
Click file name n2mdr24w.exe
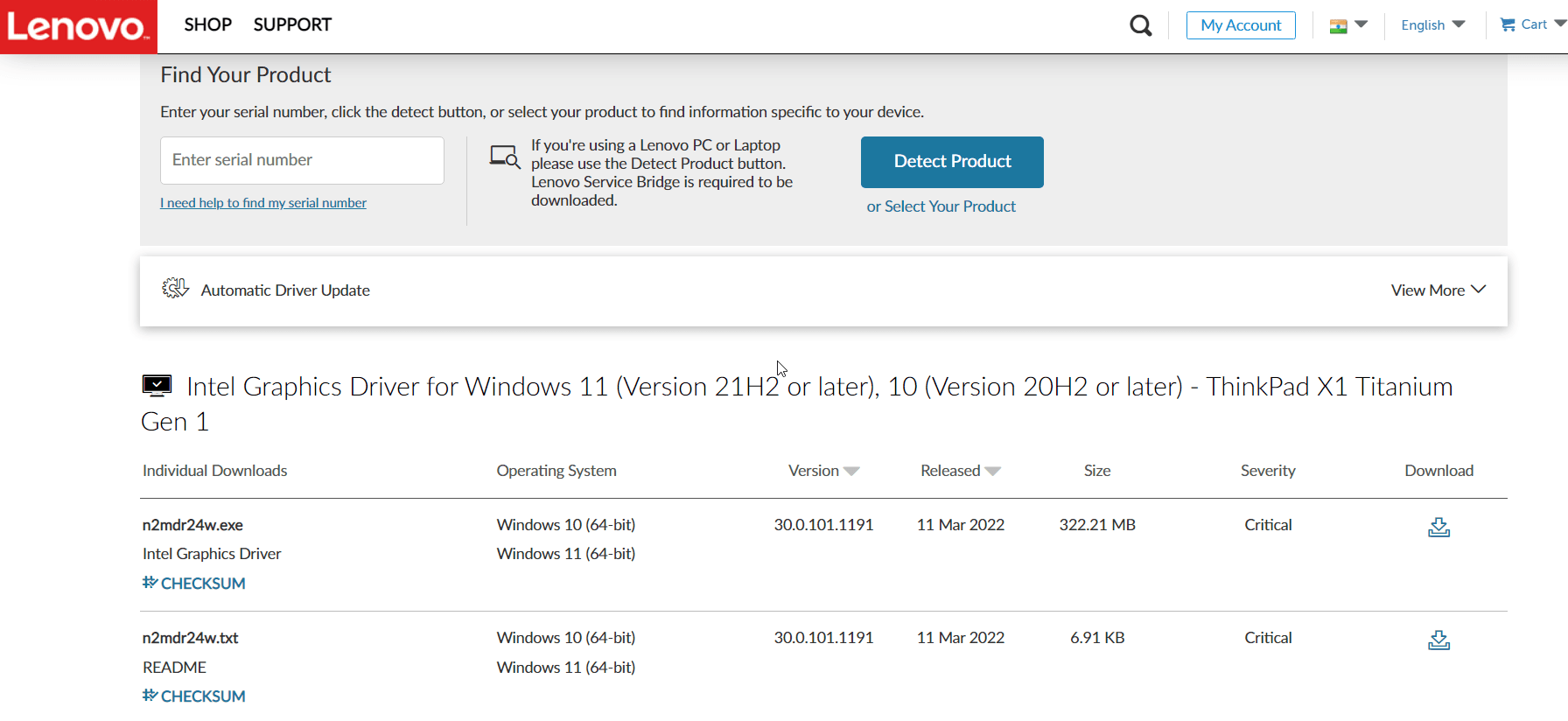point(192,525)
